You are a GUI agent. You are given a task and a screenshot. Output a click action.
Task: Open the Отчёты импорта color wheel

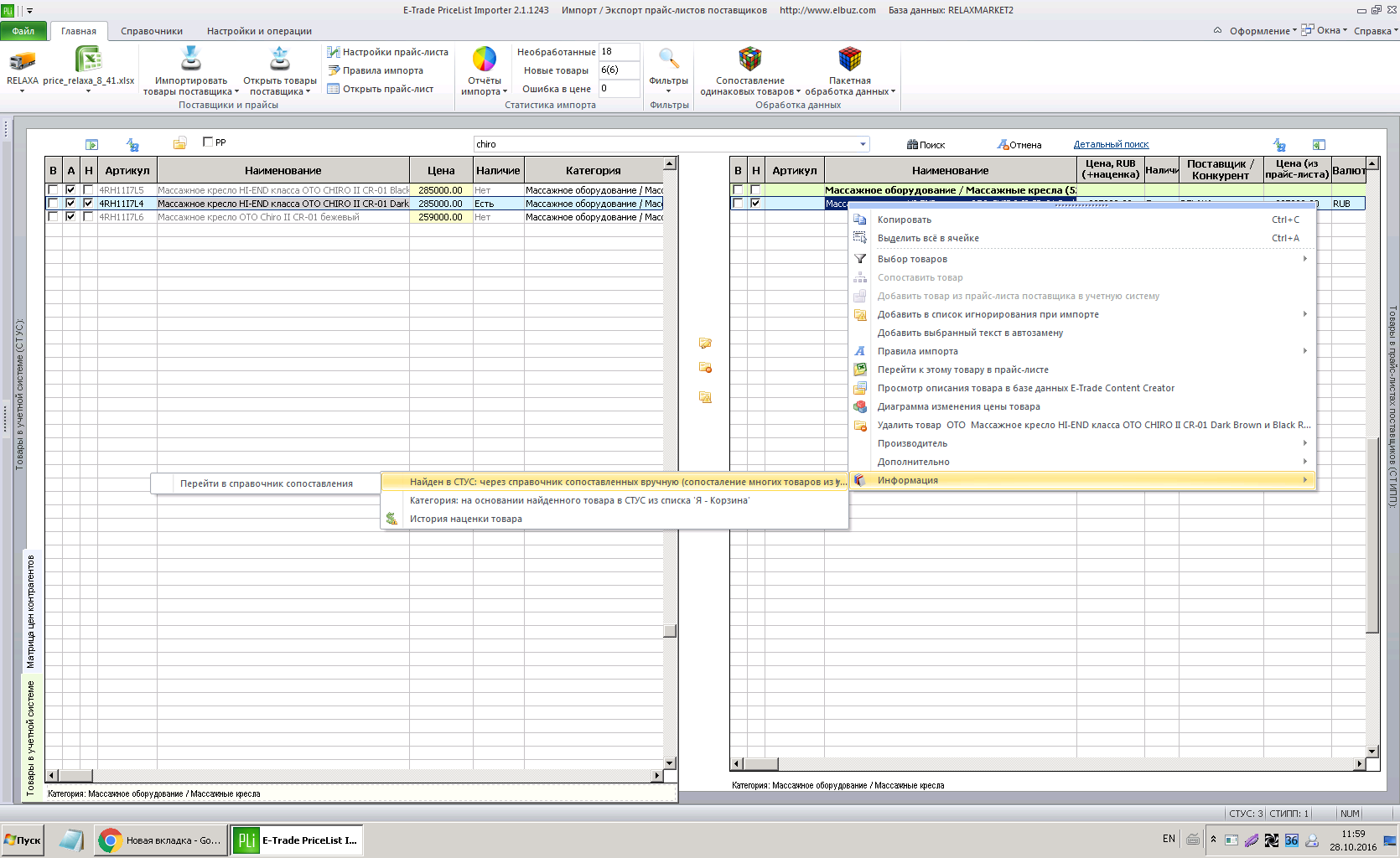click(x=485, y=59)
